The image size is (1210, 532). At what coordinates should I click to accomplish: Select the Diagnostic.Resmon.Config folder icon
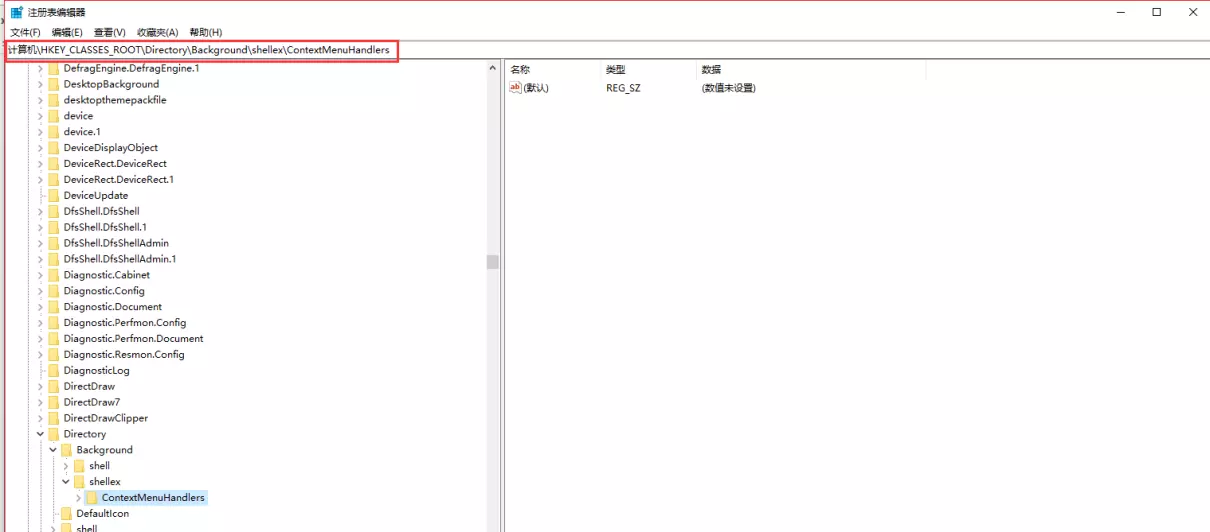pos(54,355)
